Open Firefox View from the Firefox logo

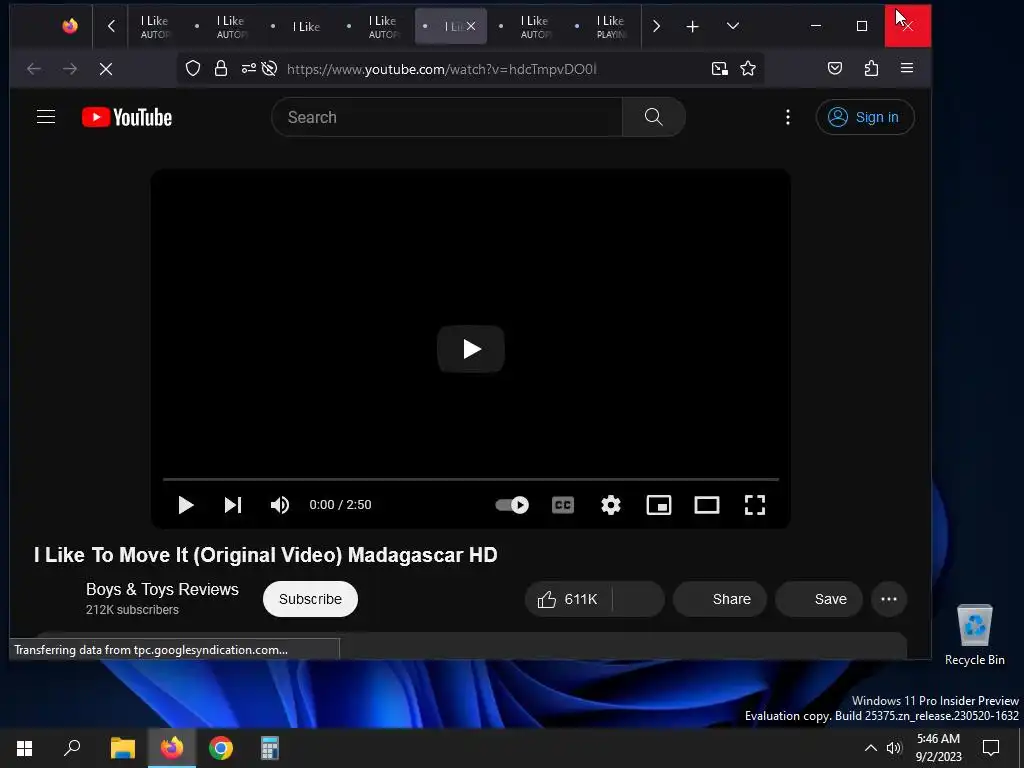tap(70, 26)
